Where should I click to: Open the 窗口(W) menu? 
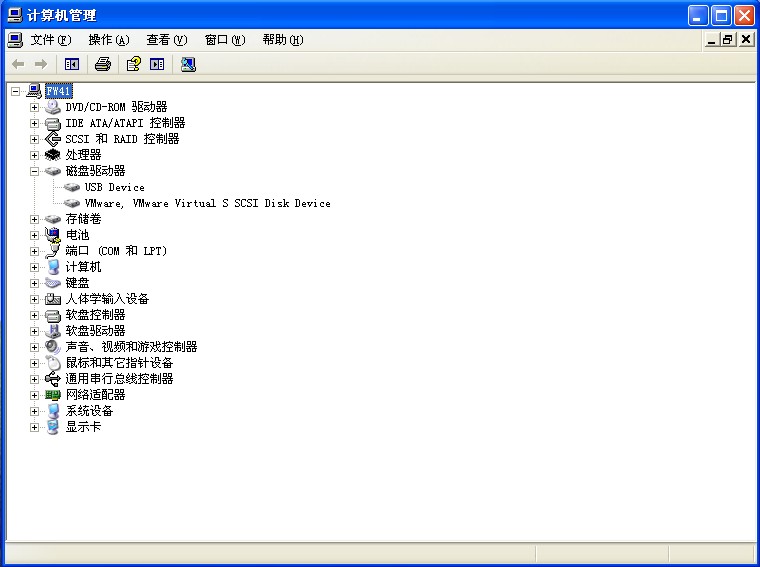(225, 40)
